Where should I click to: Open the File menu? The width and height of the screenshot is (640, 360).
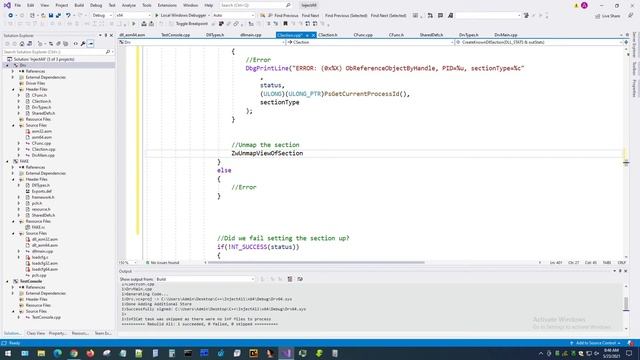coord(18,5)
